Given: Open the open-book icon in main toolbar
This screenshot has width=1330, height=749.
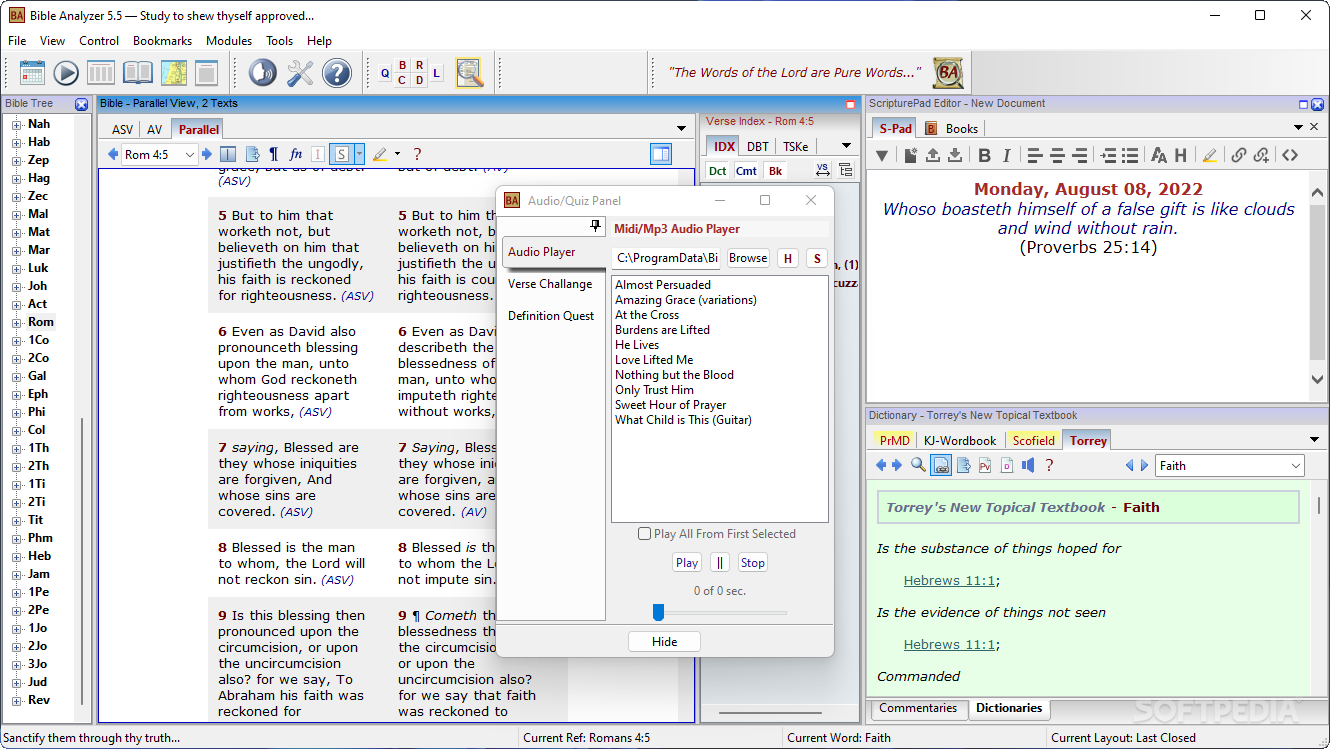Looking at the screenshot, I should pos(138,73).
